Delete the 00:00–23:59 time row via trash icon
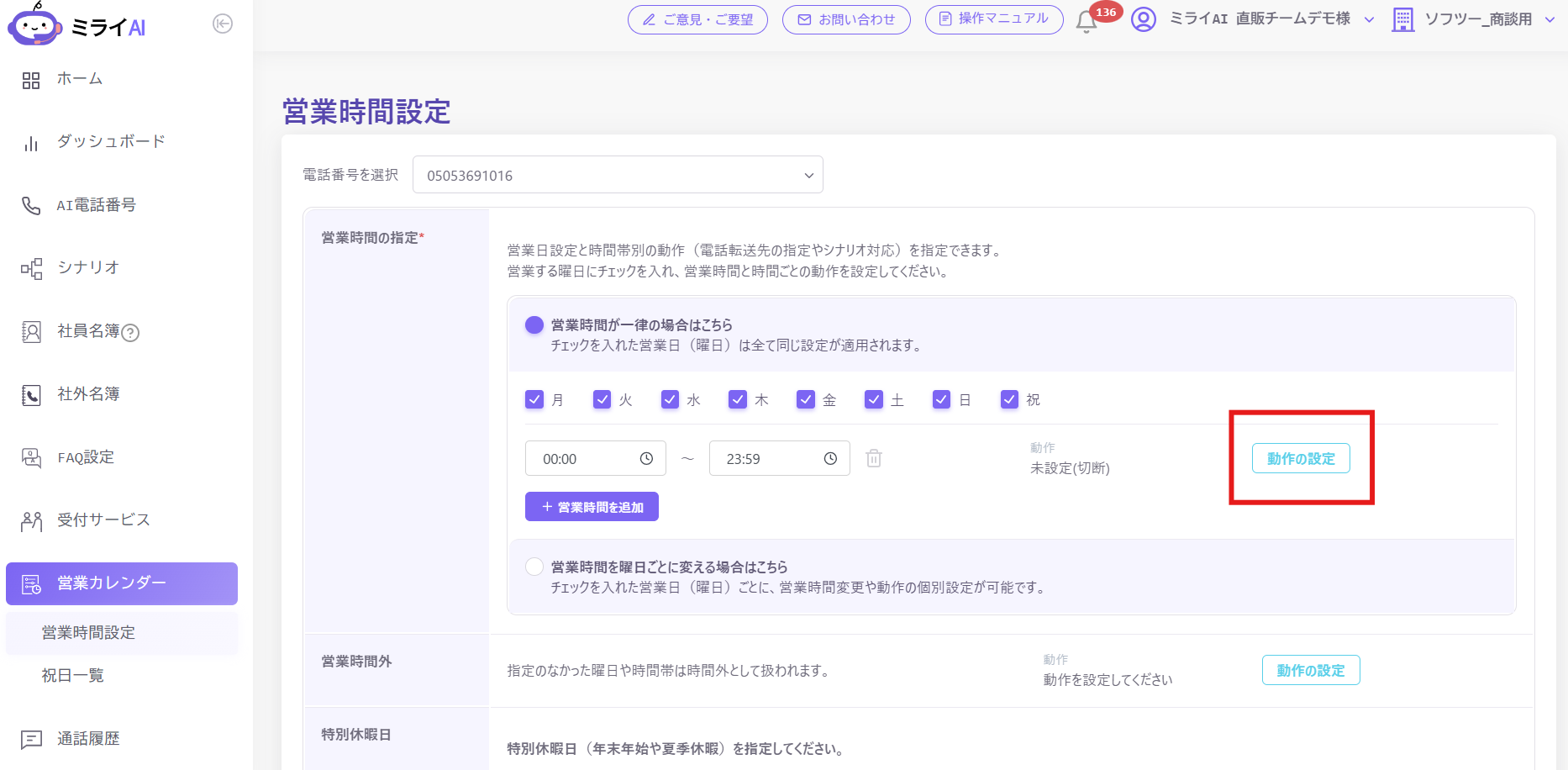The width and height of the screenshot is (1568, 770). [874, 458]
